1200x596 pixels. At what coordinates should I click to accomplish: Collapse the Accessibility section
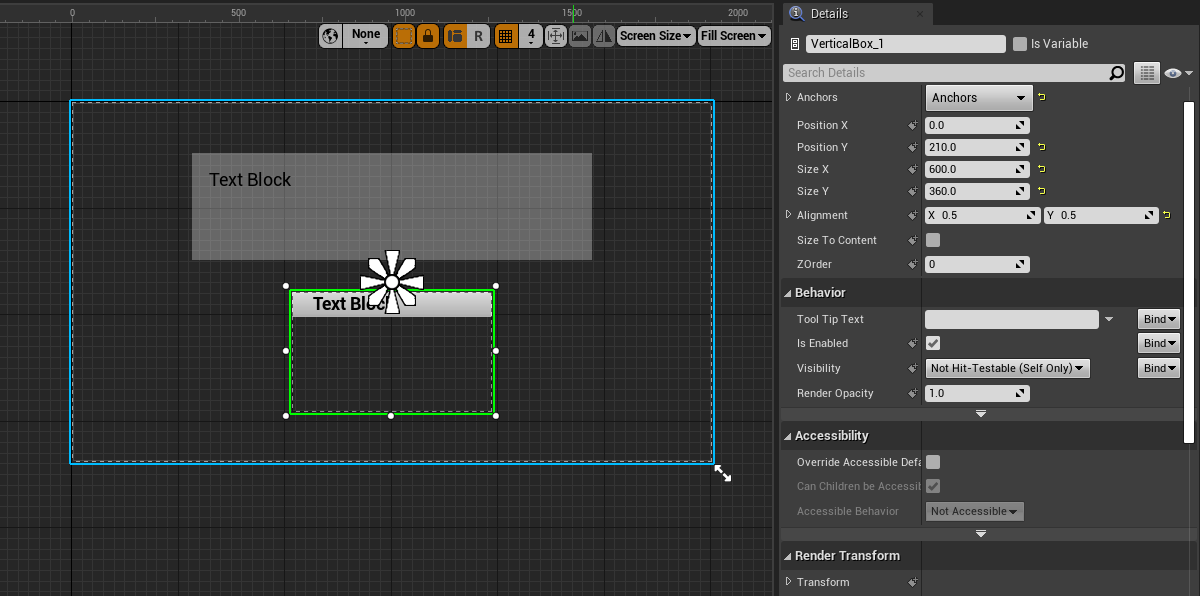click(787, 436)
